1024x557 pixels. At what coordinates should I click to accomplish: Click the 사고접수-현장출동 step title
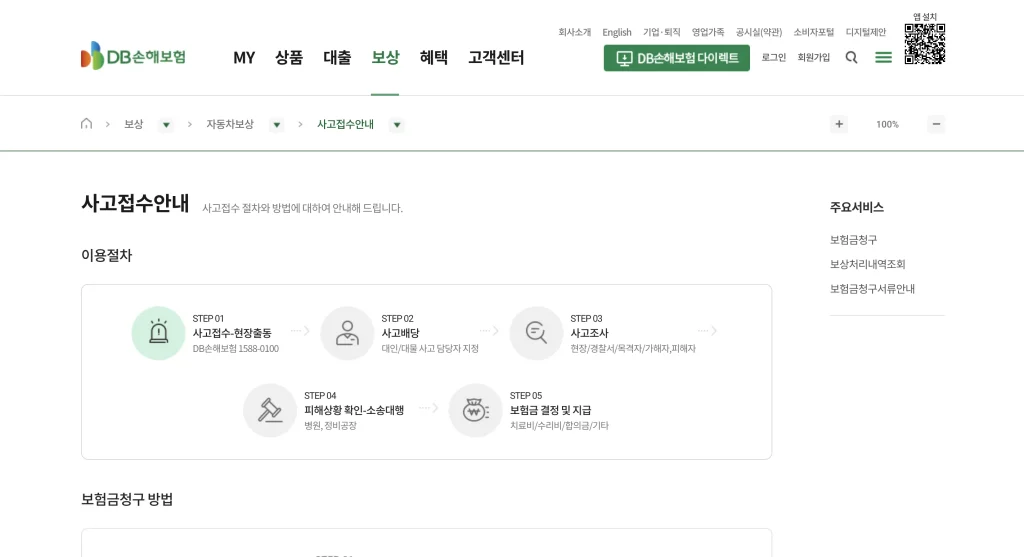232,333
